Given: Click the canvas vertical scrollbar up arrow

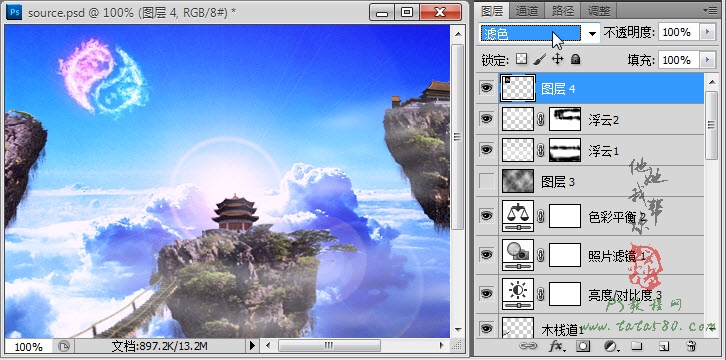Looking at the screenshot, I should tap(457, 33).
